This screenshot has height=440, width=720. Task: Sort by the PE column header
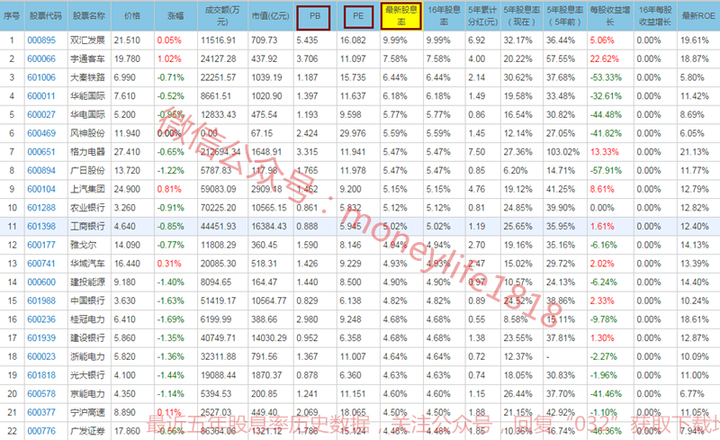point(358,17)
